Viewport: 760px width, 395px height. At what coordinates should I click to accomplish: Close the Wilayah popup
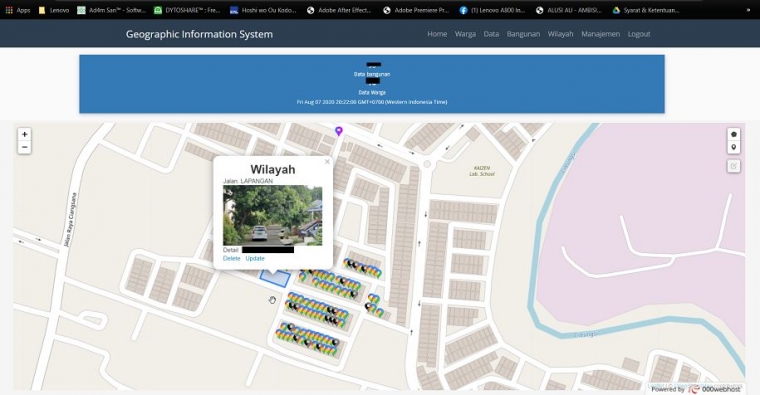(x=327, y=162)
